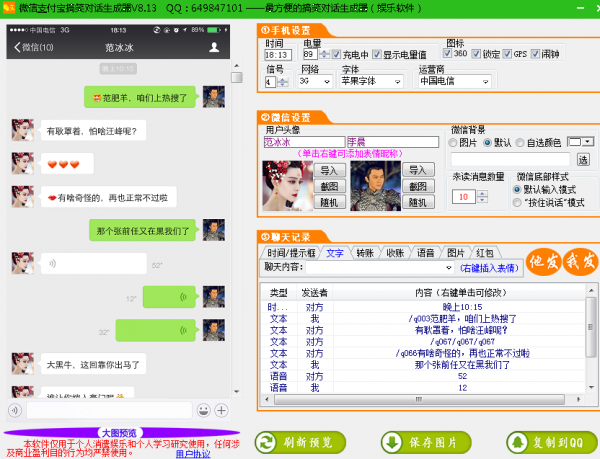
Task: Click the 范冰冰 nickname input field
Action: (x=304, y=142)
